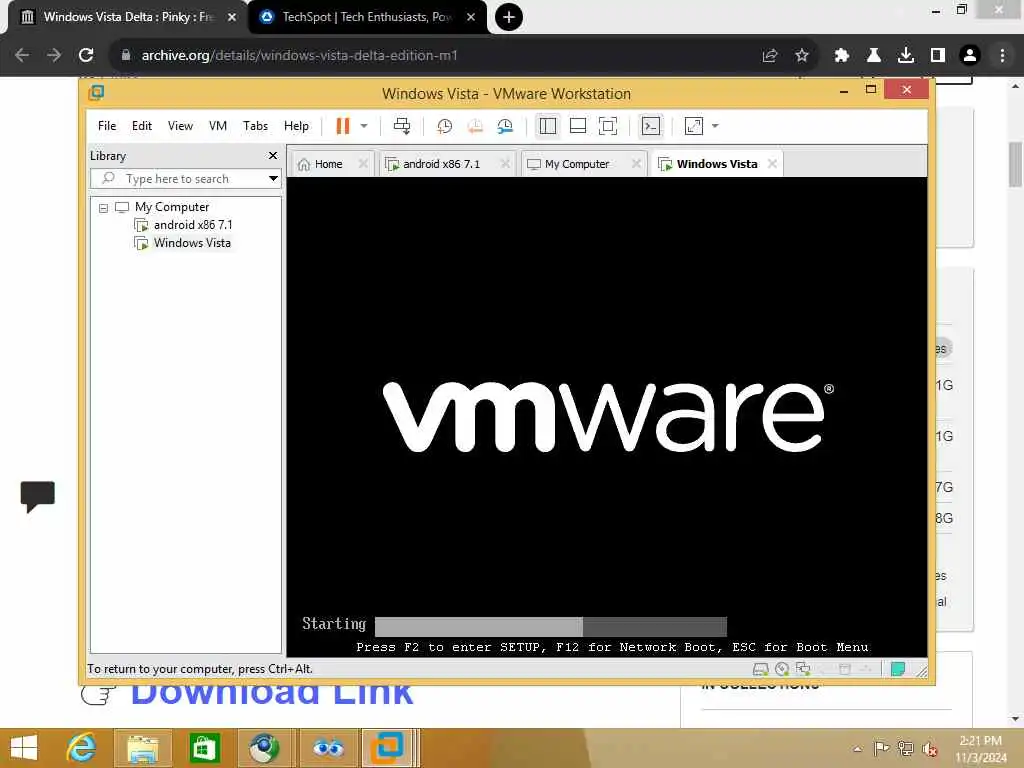Open the Windows Store taskbar icon

click(204, 748)
